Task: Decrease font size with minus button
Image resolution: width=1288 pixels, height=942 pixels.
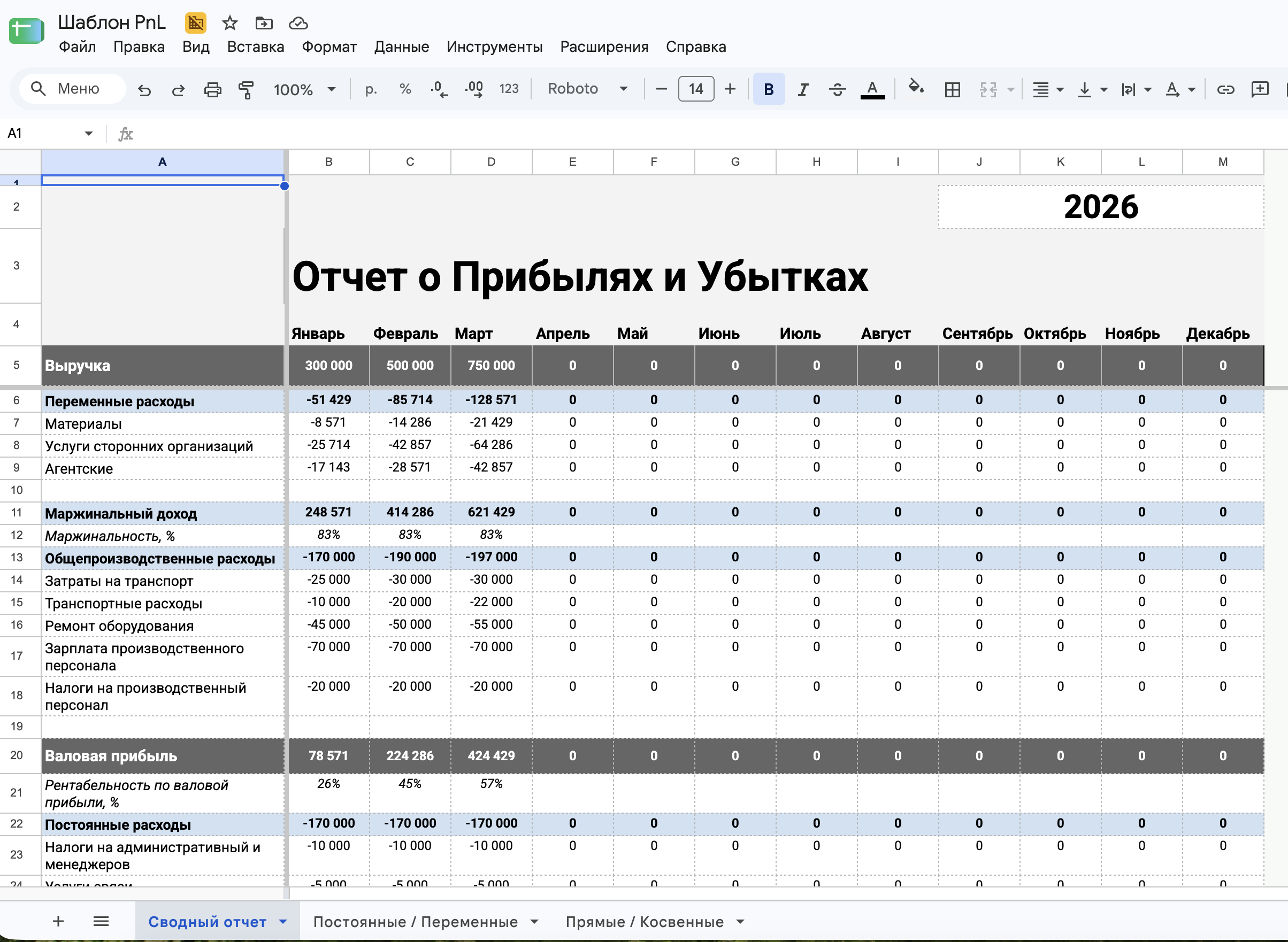Action: [661, 89]
